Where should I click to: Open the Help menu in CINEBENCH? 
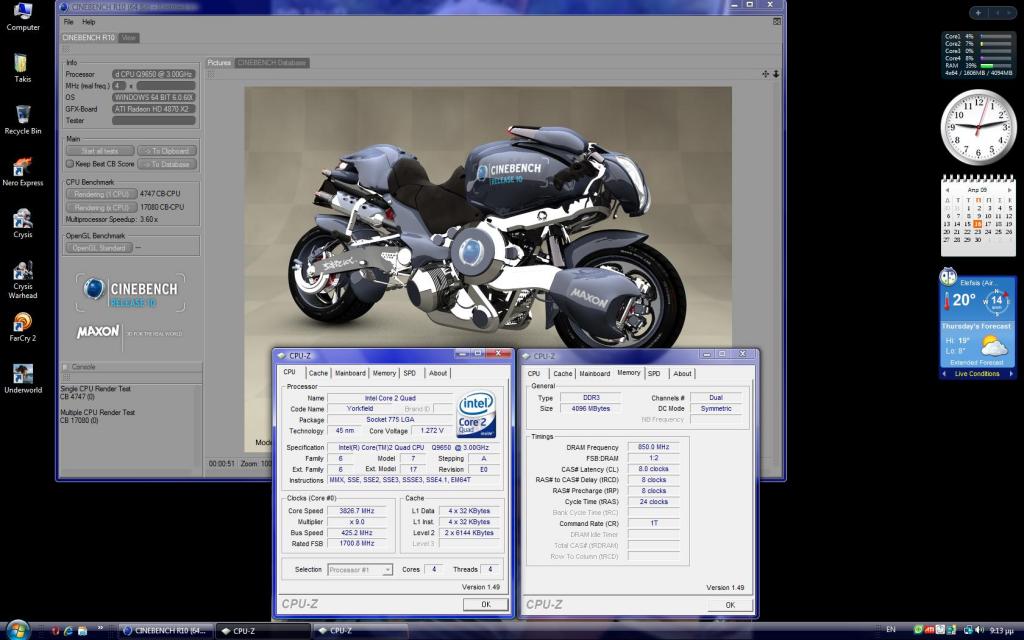click(x=89, y=22)
